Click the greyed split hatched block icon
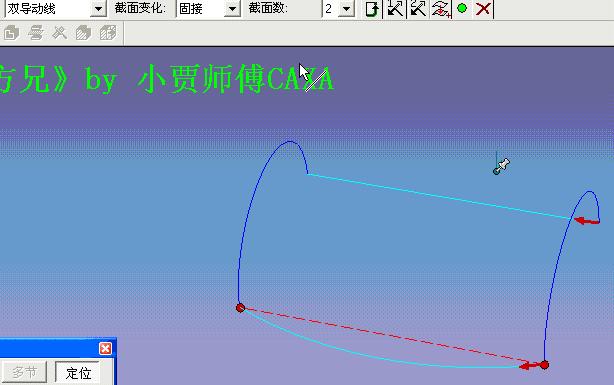The width and height of the screenshot is (614, 385). [x=108, y=33]
